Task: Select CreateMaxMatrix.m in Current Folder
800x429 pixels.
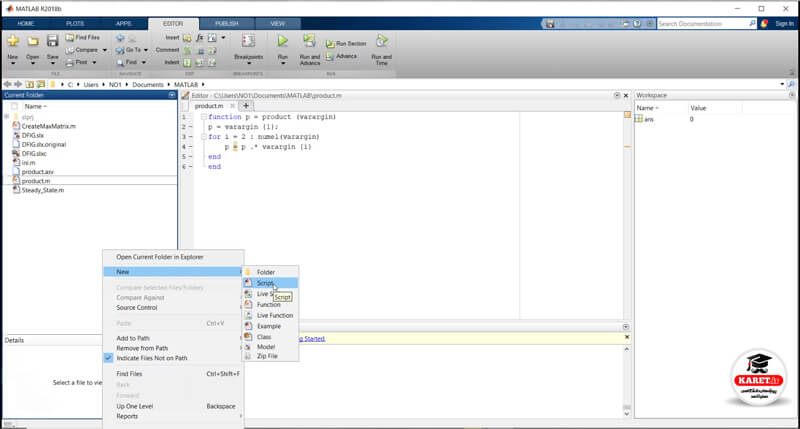Action: point(48,126)
